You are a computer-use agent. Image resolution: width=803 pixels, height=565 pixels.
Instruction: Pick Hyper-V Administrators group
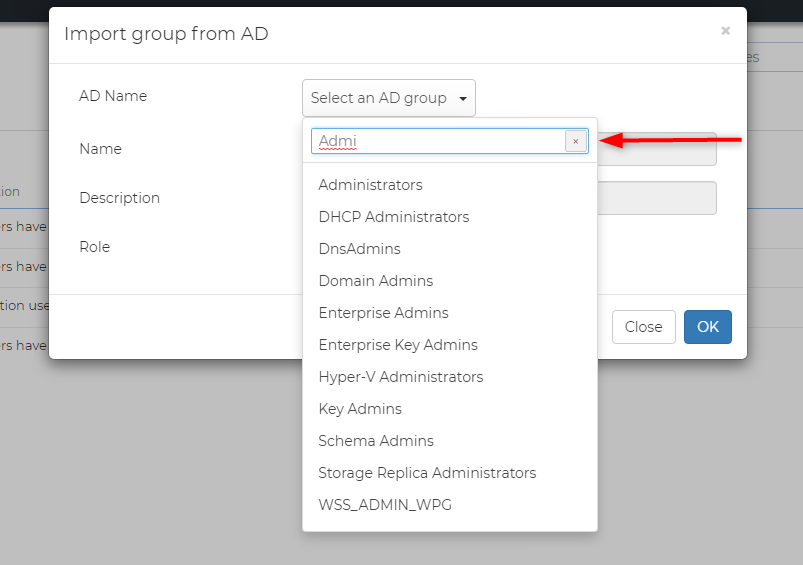[400, 377]
